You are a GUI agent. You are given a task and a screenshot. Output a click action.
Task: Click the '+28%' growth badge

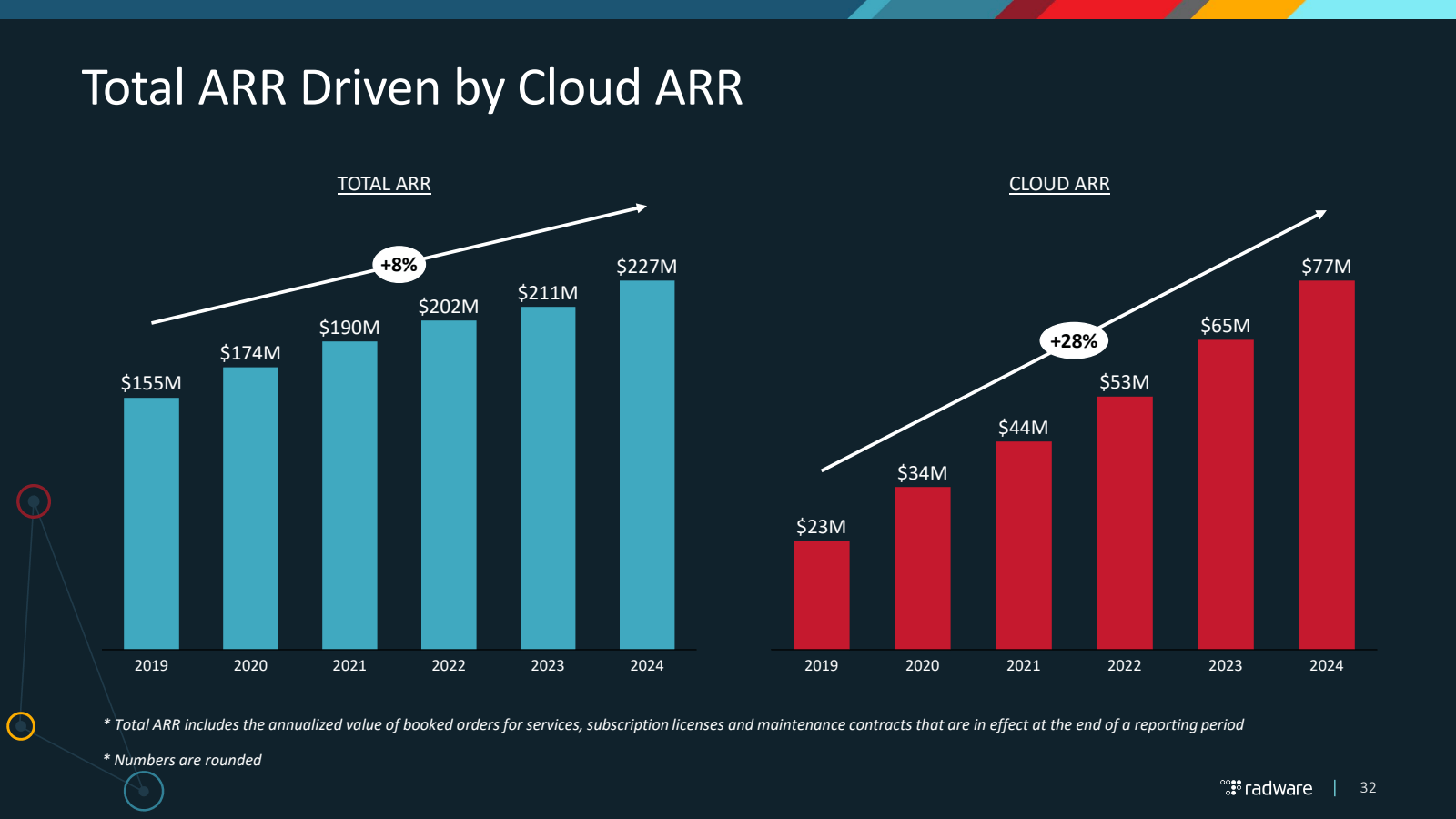(x=1074, y=341)
